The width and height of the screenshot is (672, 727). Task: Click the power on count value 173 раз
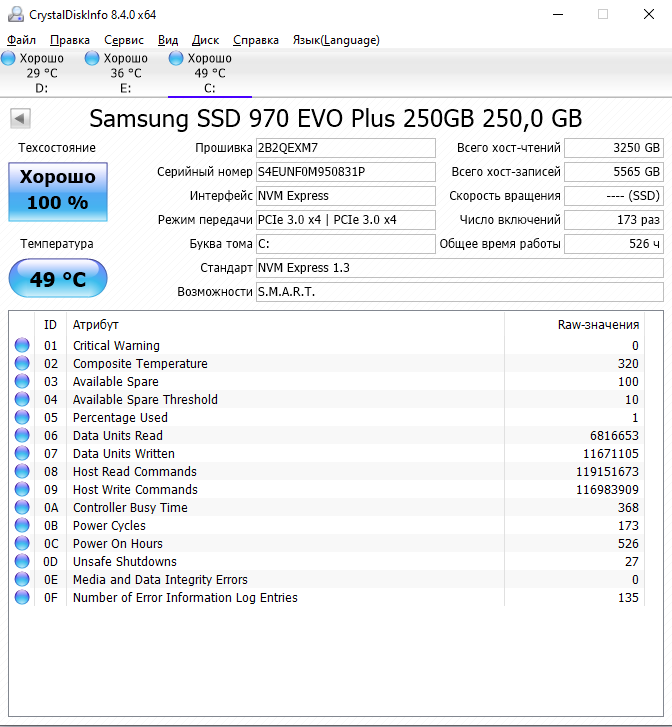click(614, 220)
